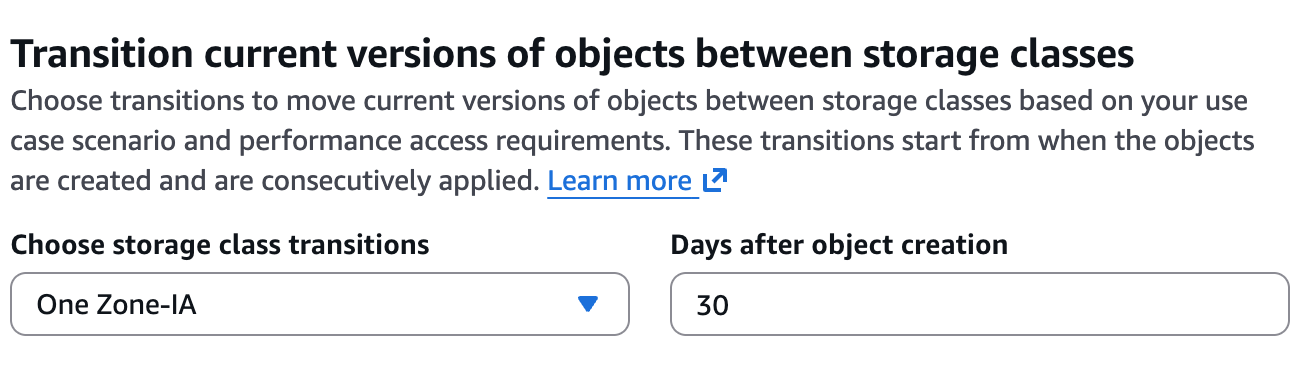Click the blank middle area of storage class selector
Screen dimensions: 1300x366
pyautogui.click(x=390, y=304)
